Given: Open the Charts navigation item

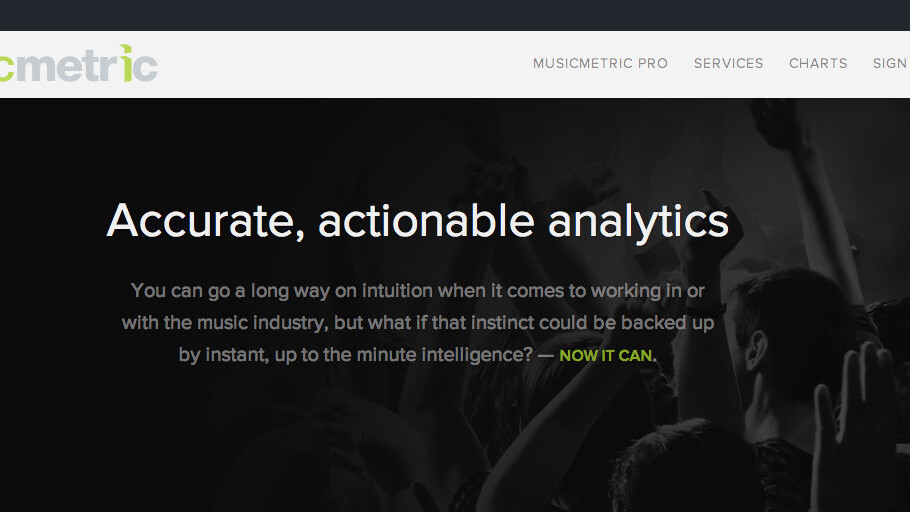Looking at the screenshot, I should (x=818, y=63).
